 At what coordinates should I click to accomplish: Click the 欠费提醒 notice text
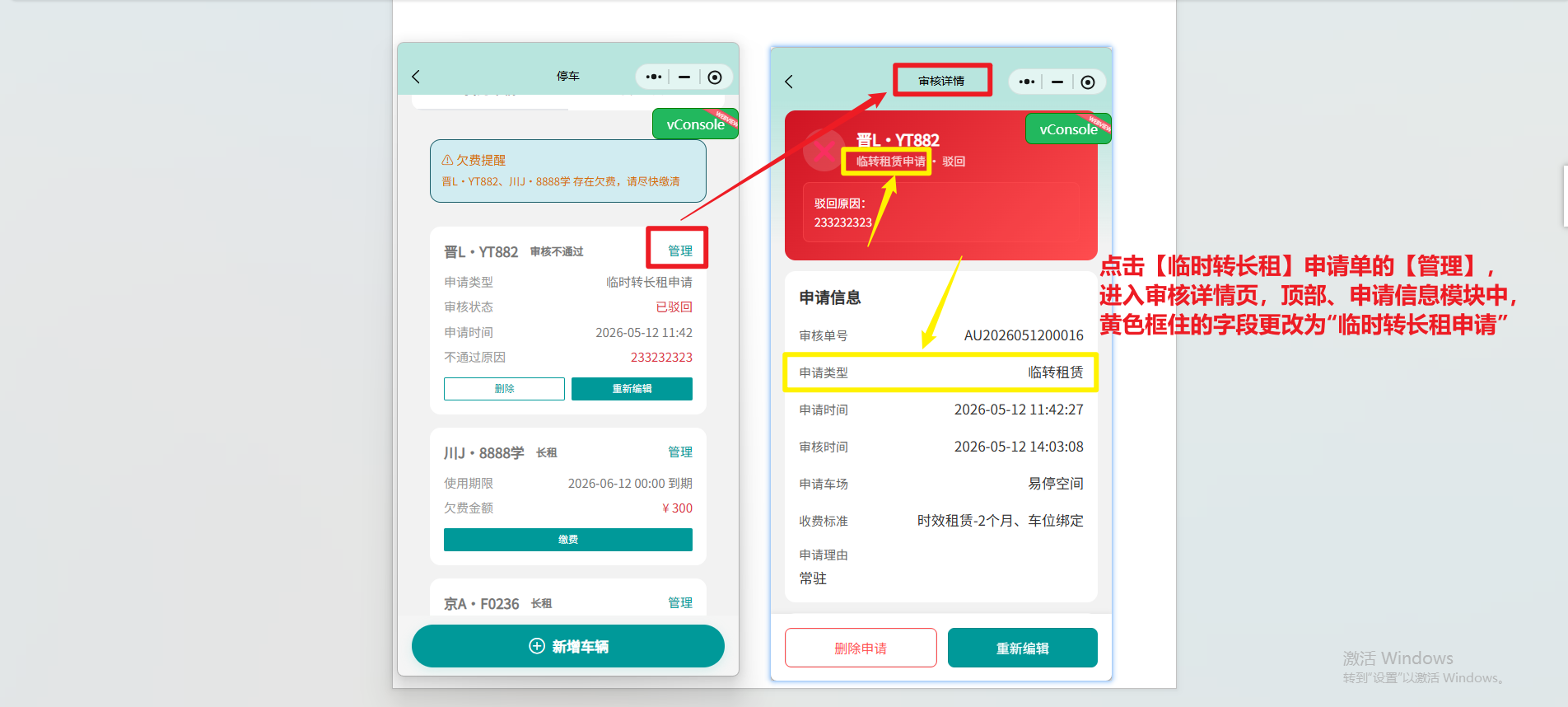(561, 181)
